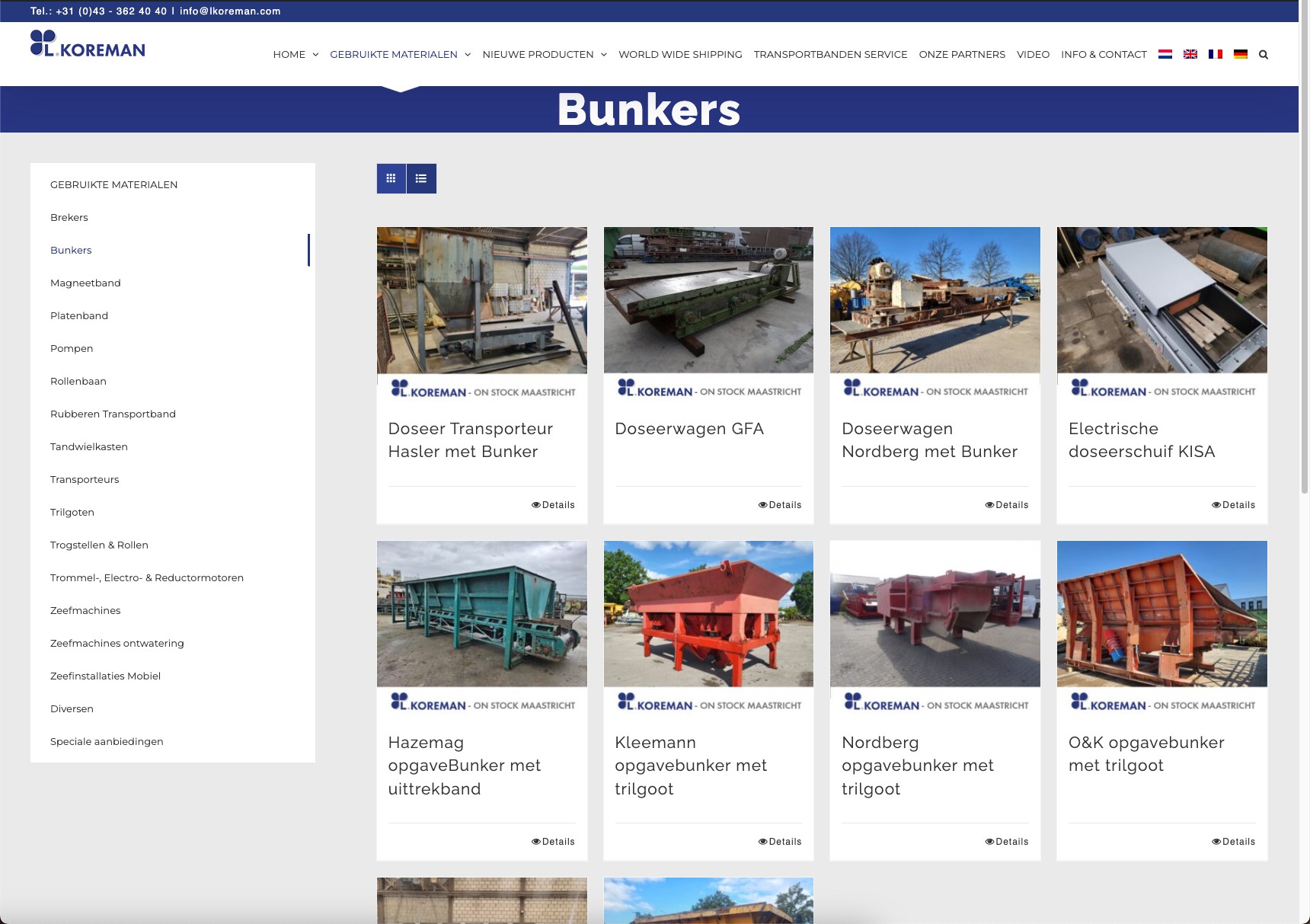
Task: Open TRANSPORTBANDEN SERVICE page
Action: 830,54
